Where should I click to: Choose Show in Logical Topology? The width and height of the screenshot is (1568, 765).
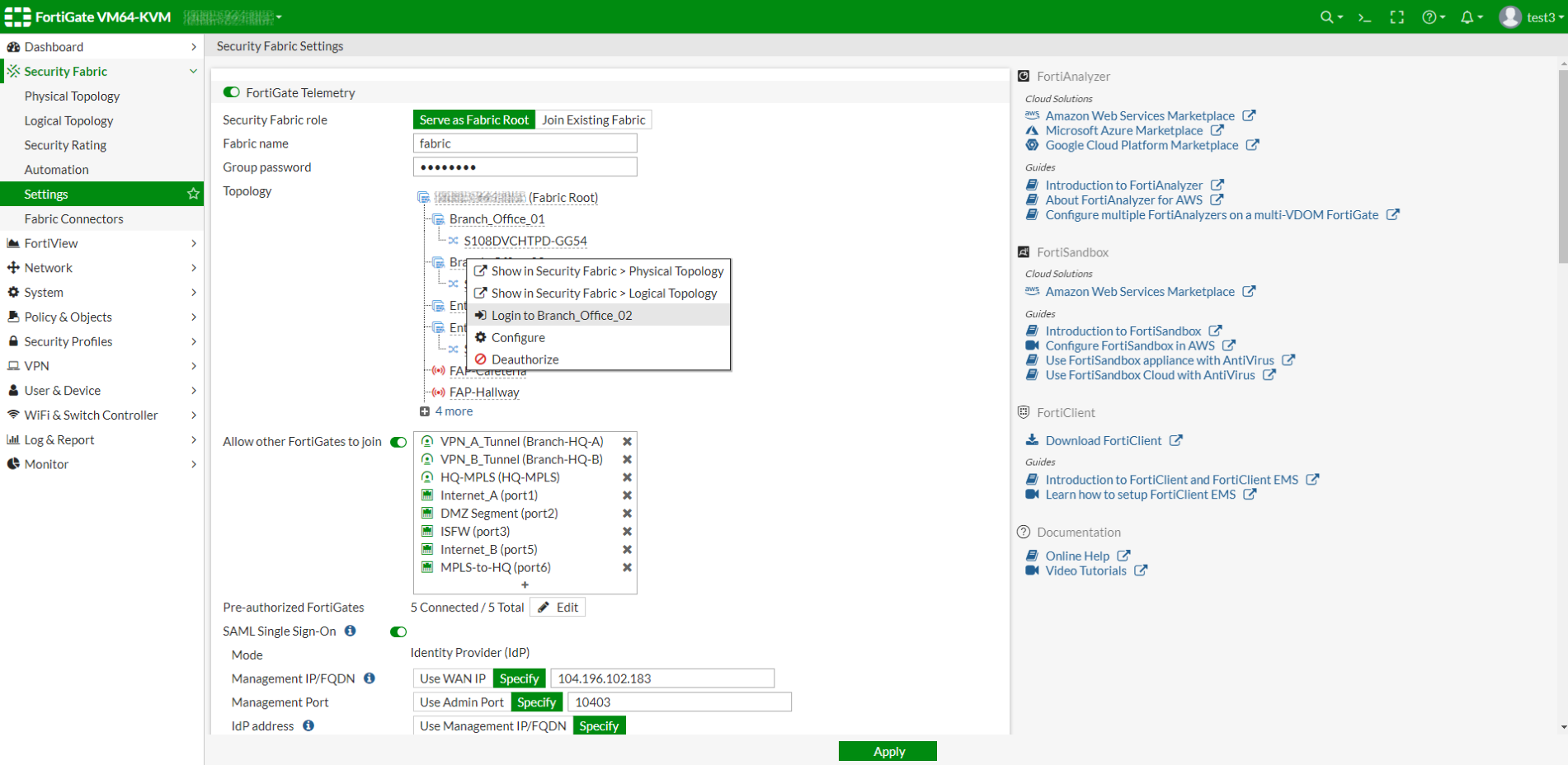[x=599, y=293]
